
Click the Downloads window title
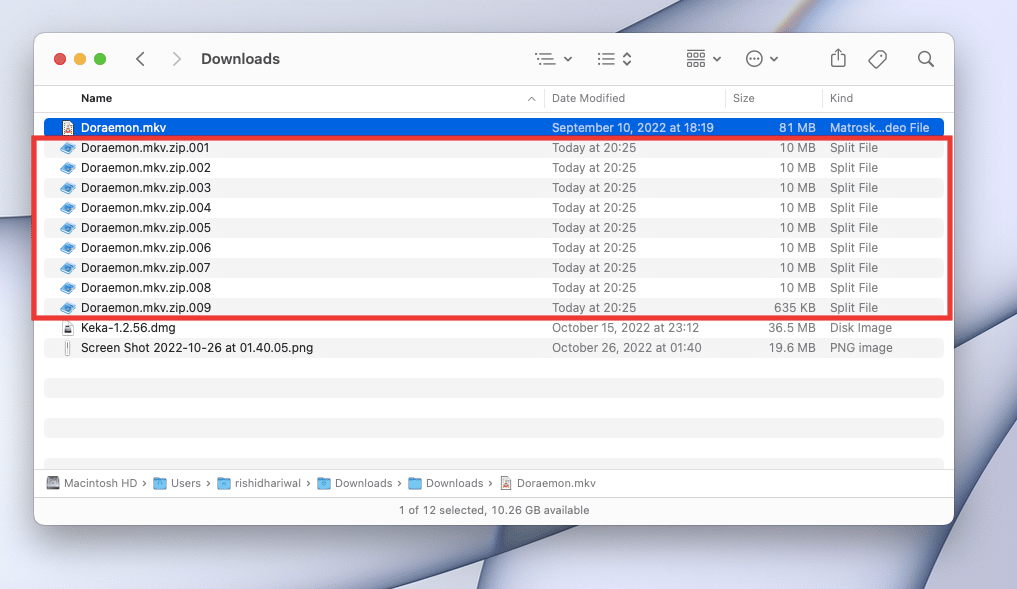tap(241, 59)
